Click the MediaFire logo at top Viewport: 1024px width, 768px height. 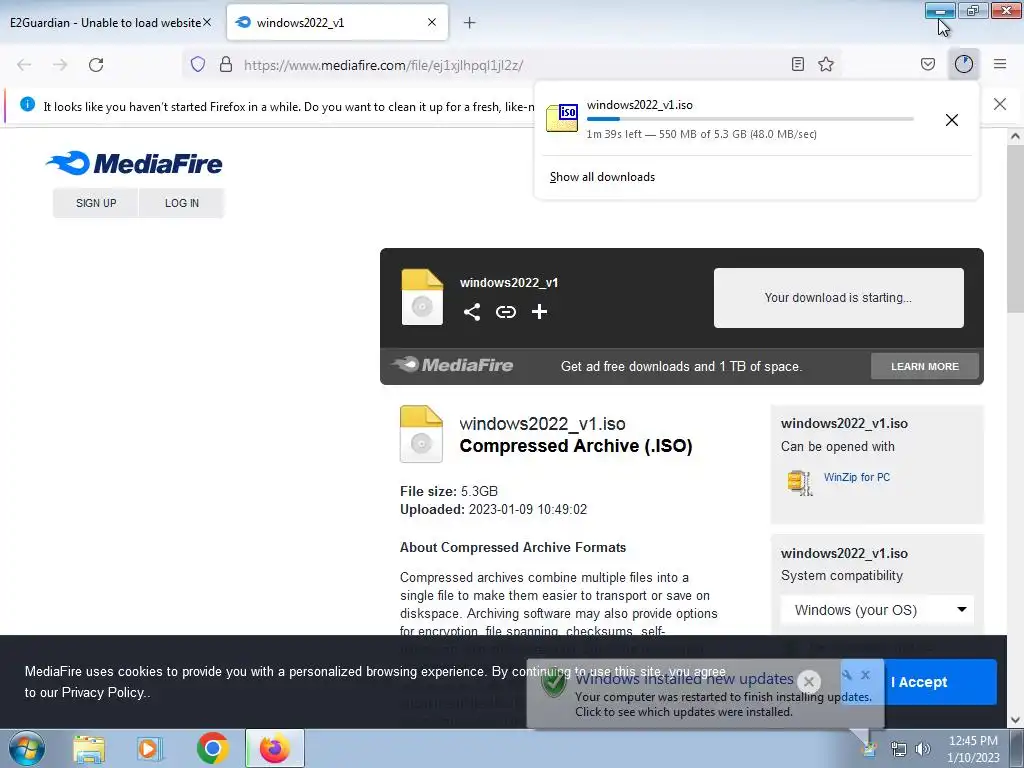tap(135, 163)
